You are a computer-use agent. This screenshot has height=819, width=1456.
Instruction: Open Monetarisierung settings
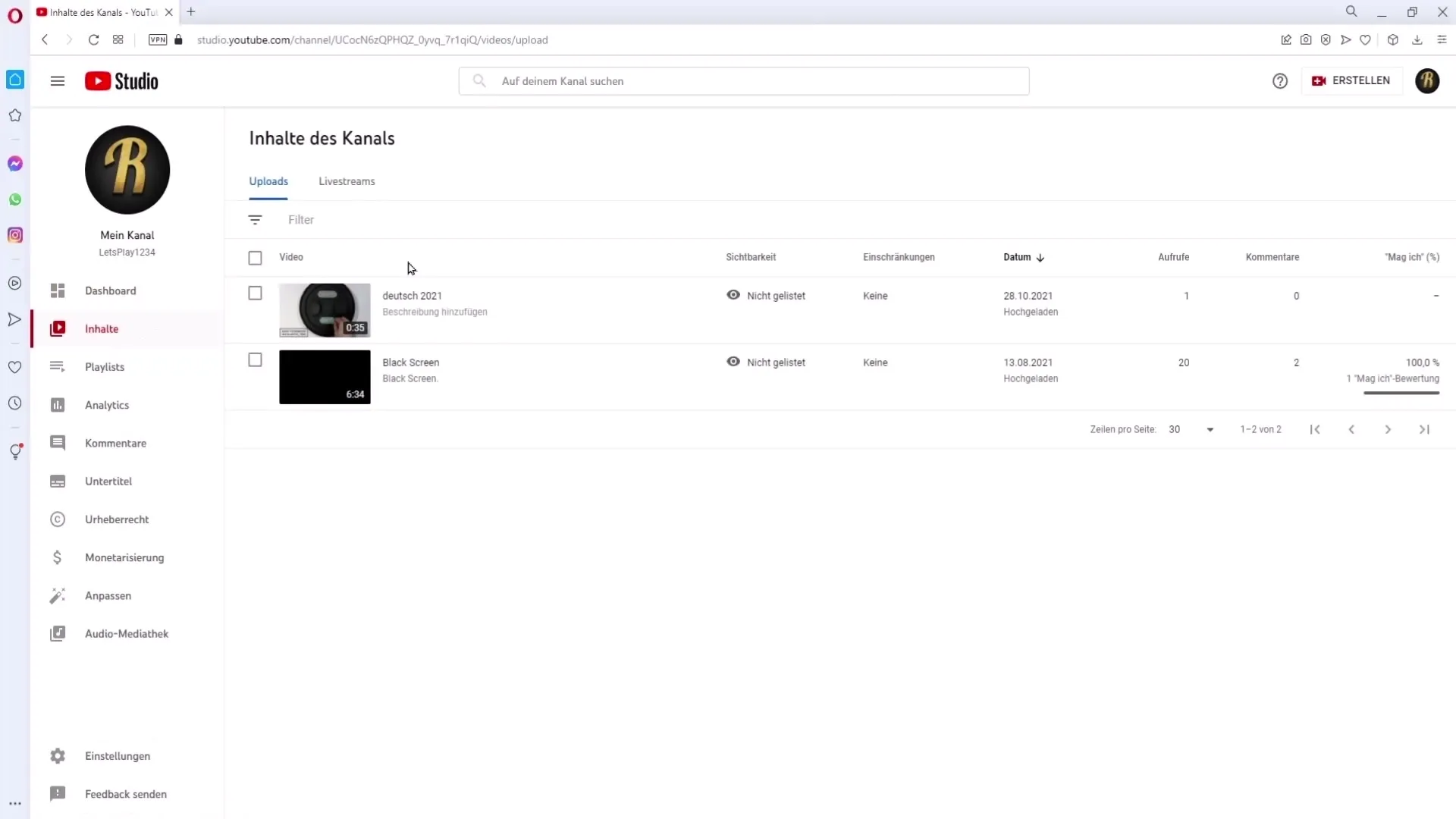(x=124, y=557)
